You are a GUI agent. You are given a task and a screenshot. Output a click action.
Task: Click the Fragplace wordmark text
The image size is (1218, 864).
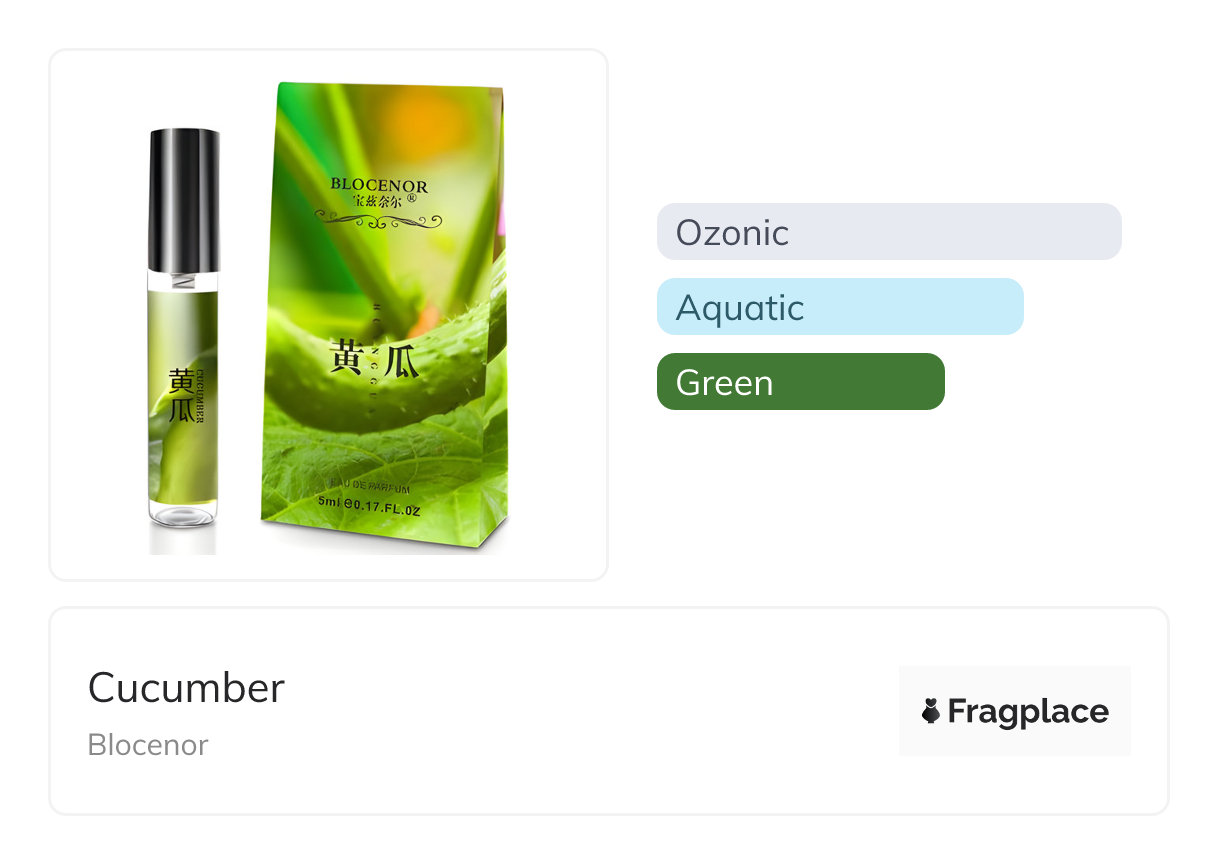tap(1028, 711)
